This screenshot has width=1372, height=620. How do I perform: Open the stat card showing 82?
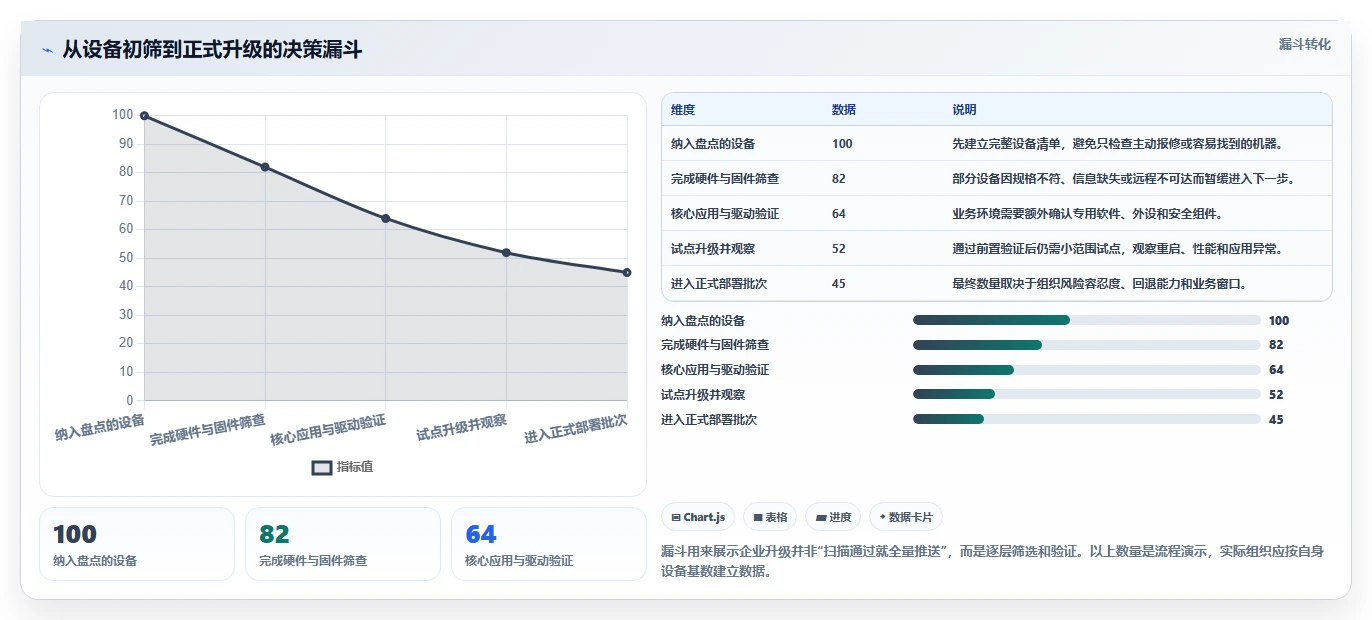343,544
